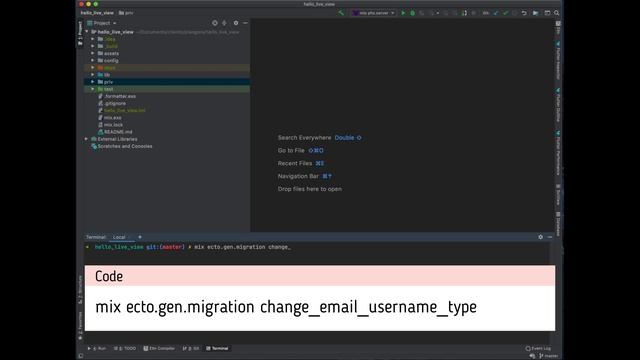Expand the test folder arrow
Viewport: 640px width, 360px height.
(93, 89)
